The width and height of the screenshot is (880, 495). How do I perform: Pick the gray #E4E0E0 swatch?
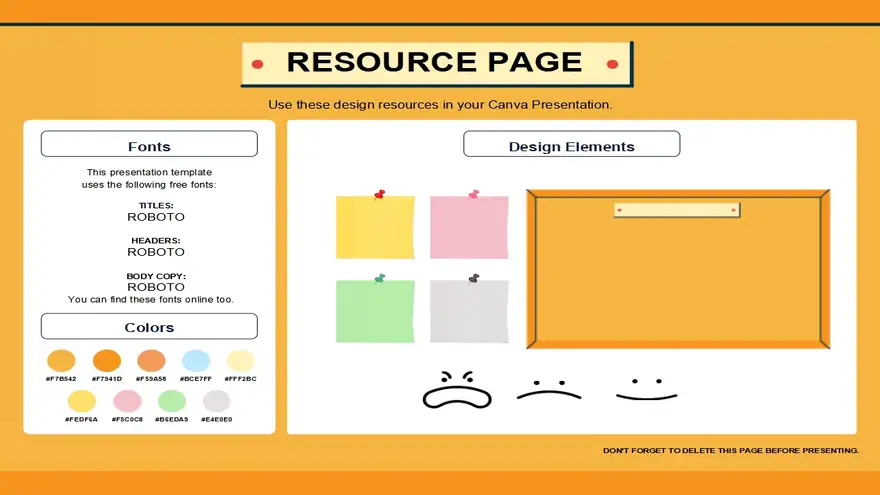point(217,401)
